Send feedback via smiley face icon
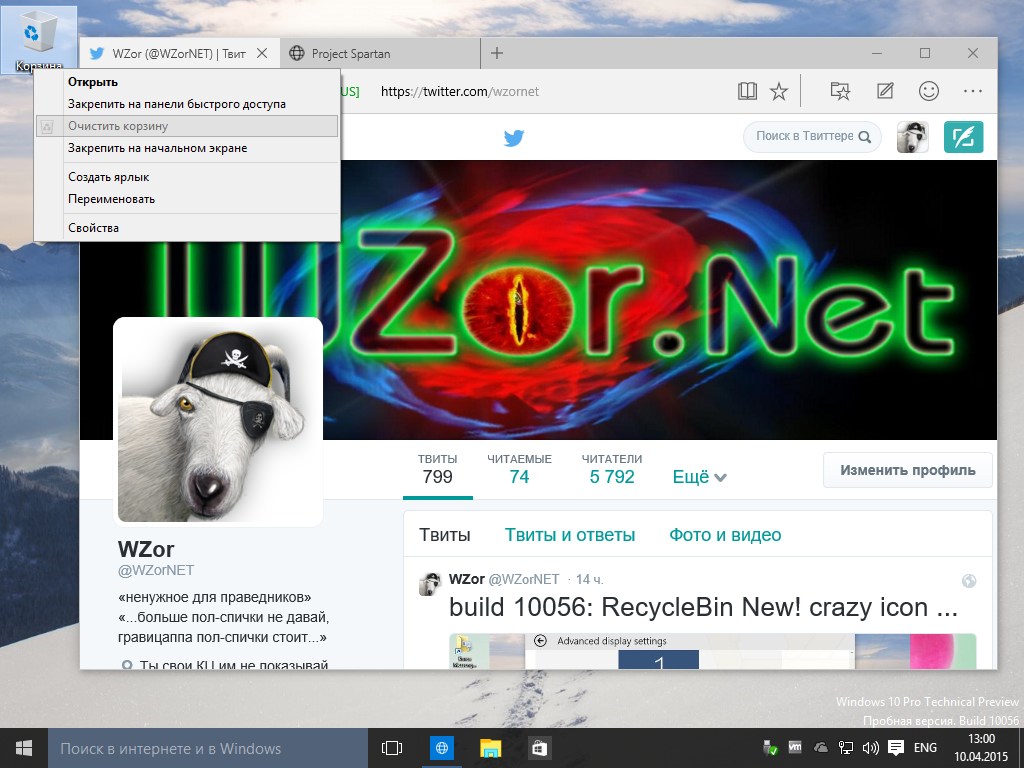The width and height of the screenshot is (1024, 768). 929,91
